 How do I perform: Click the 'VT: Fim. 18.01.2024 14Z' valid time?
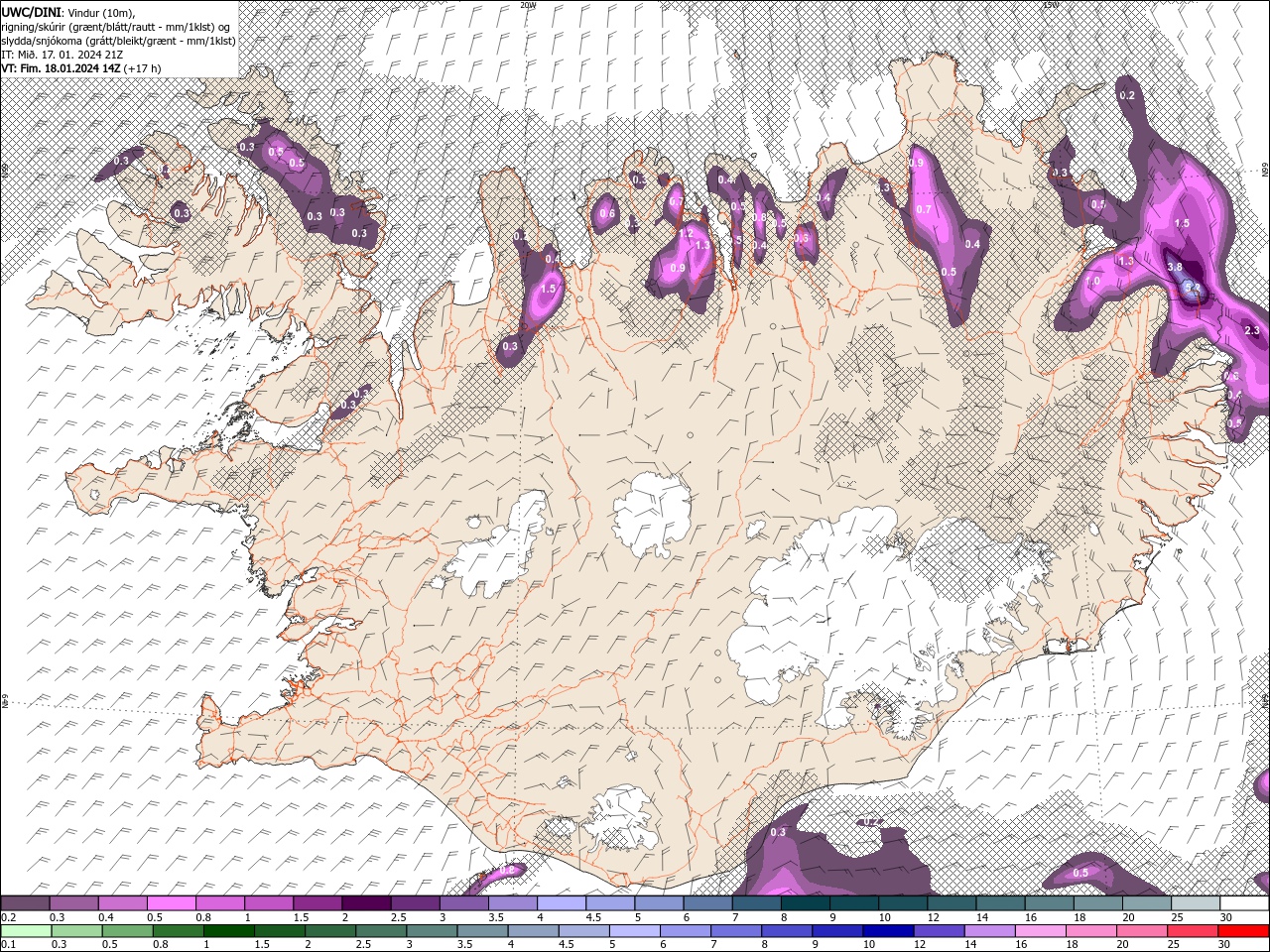[62, 68]
